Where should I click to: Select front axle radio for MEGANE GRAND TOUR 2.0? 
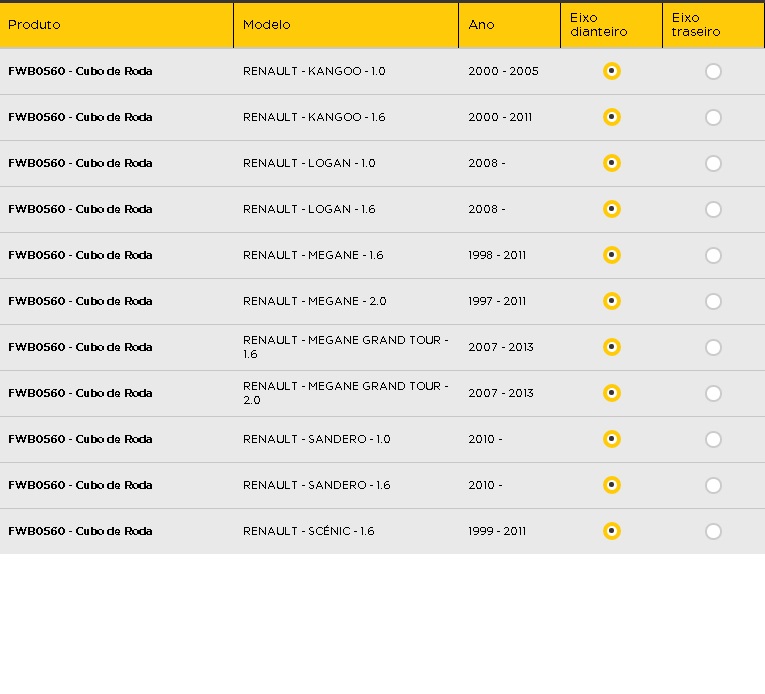(x=611, y=393)
